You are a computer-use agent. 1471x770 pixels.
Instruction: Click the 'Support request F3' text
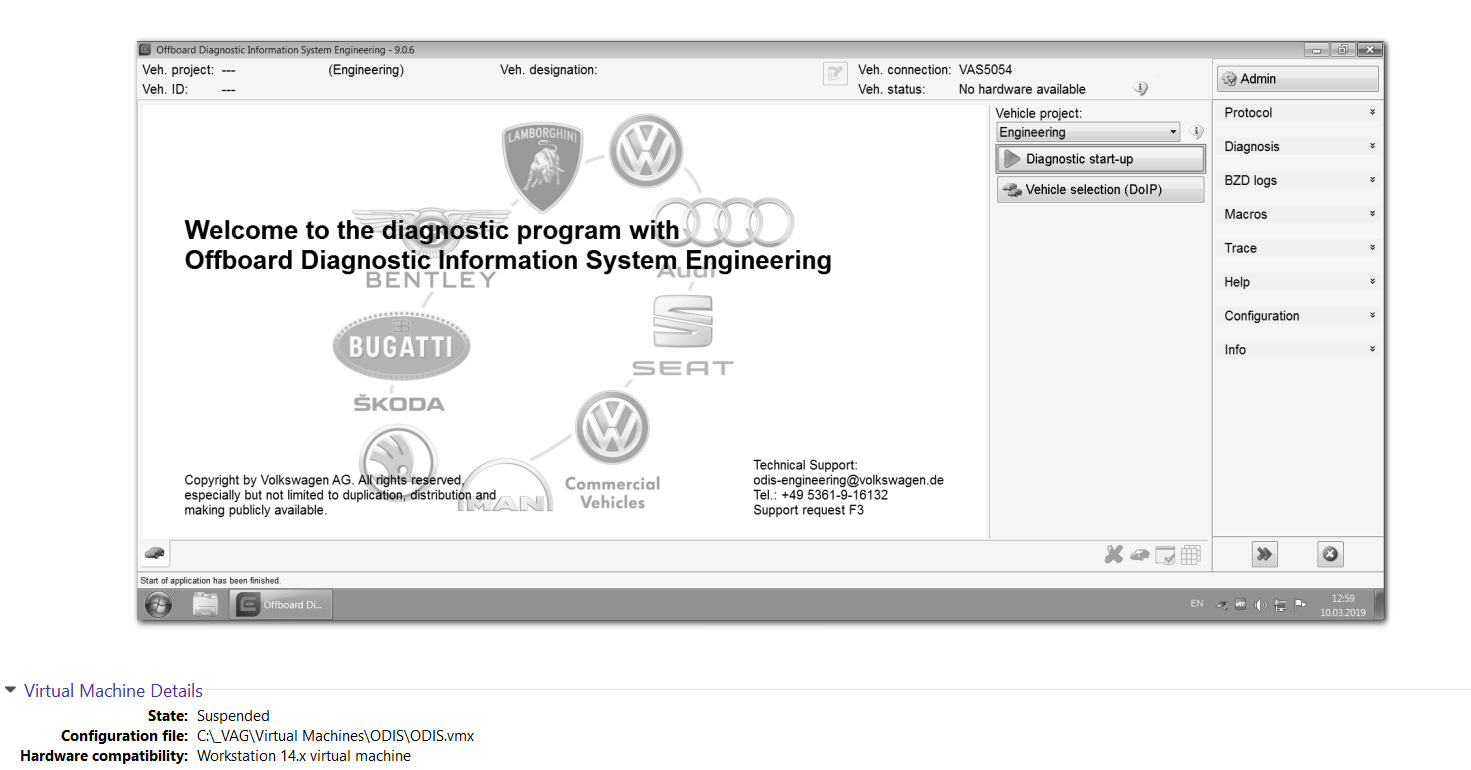click(808, 510)
